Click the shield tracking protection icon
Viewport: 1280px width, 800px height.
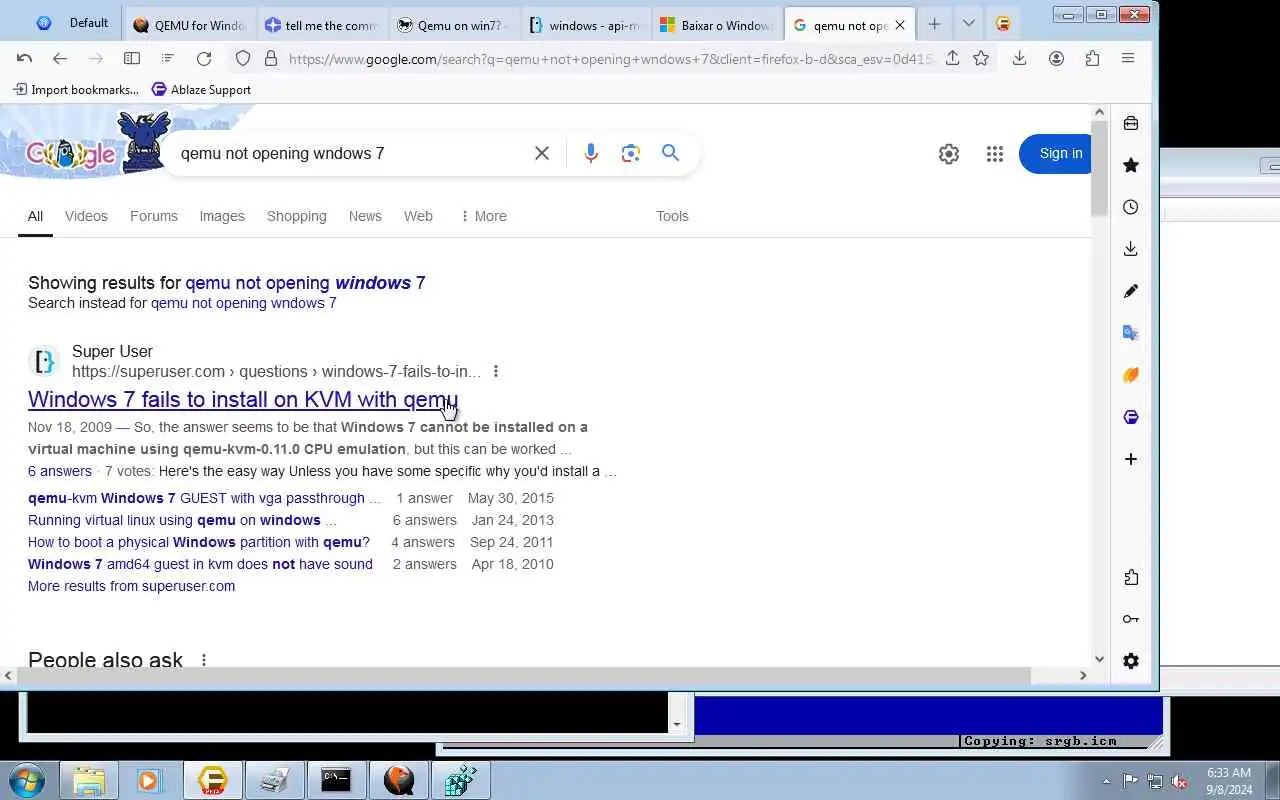pos(243,59)
